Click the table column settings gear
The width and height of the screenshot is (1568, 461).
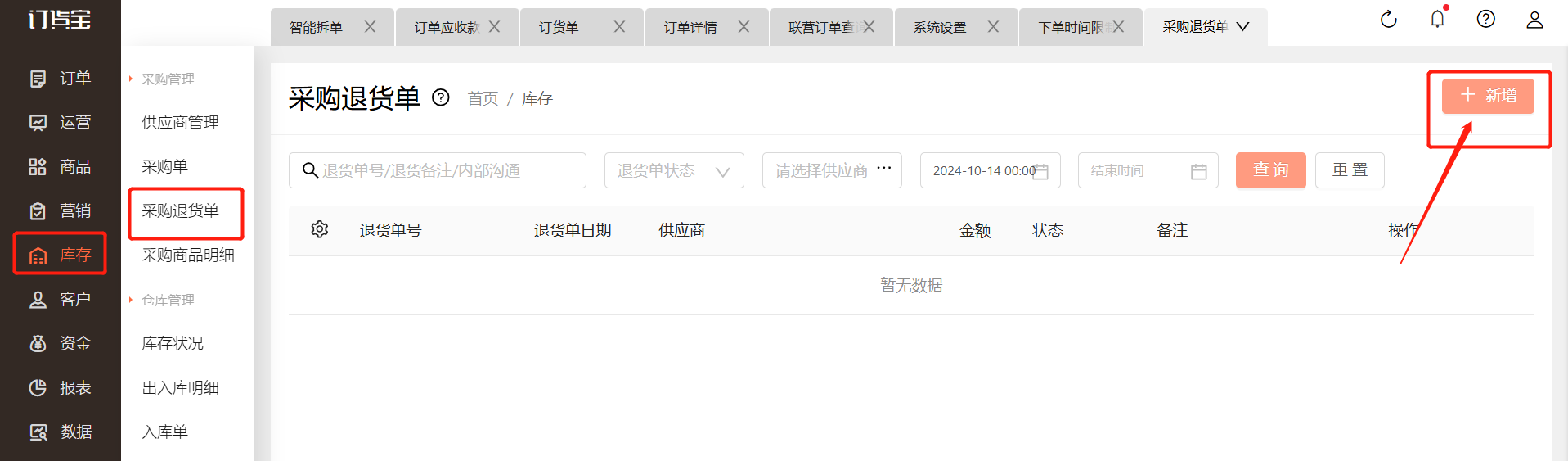coord(320,229)
